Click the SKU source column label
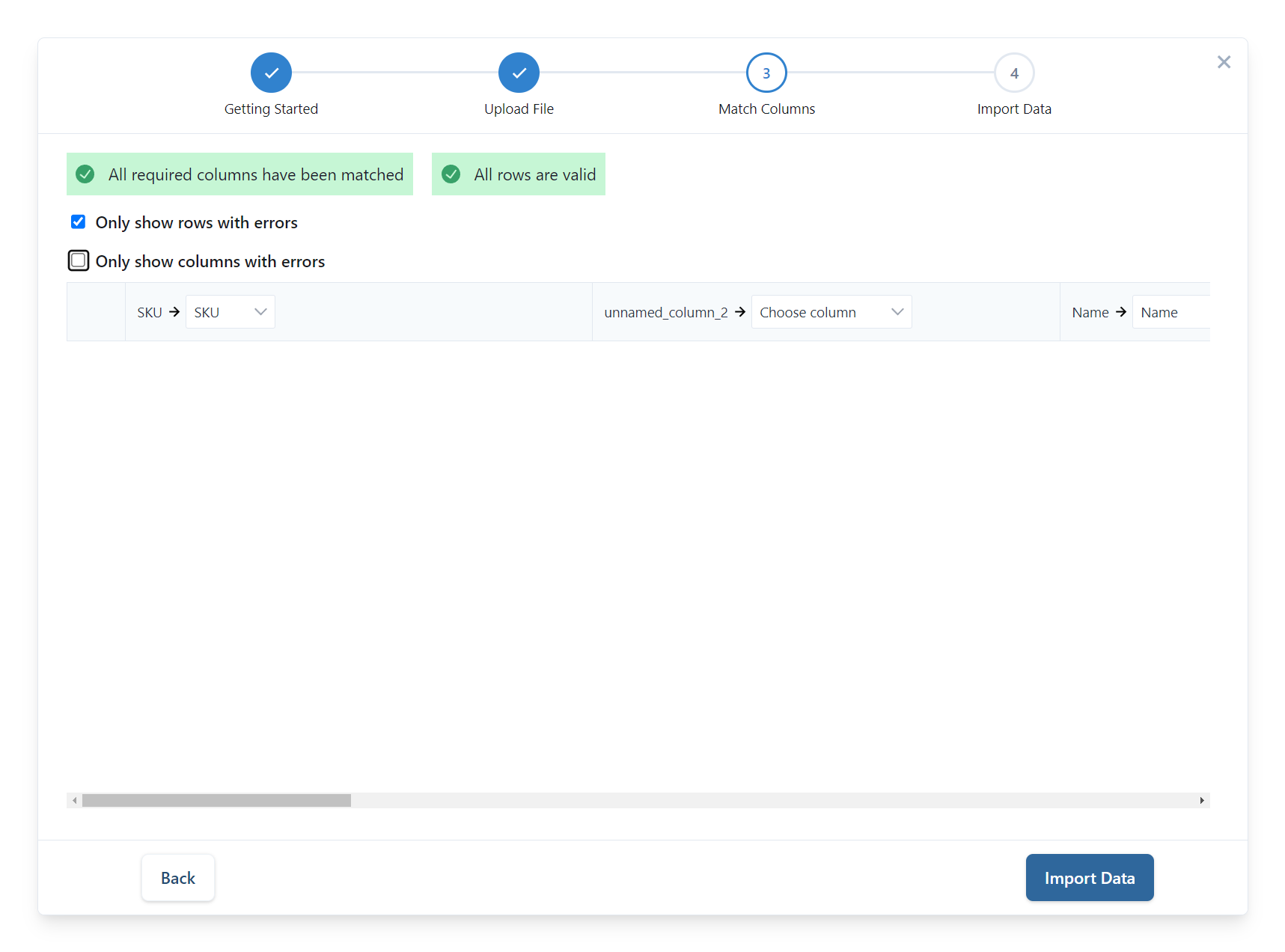The image size is (1285, 952). coord(150,313)
